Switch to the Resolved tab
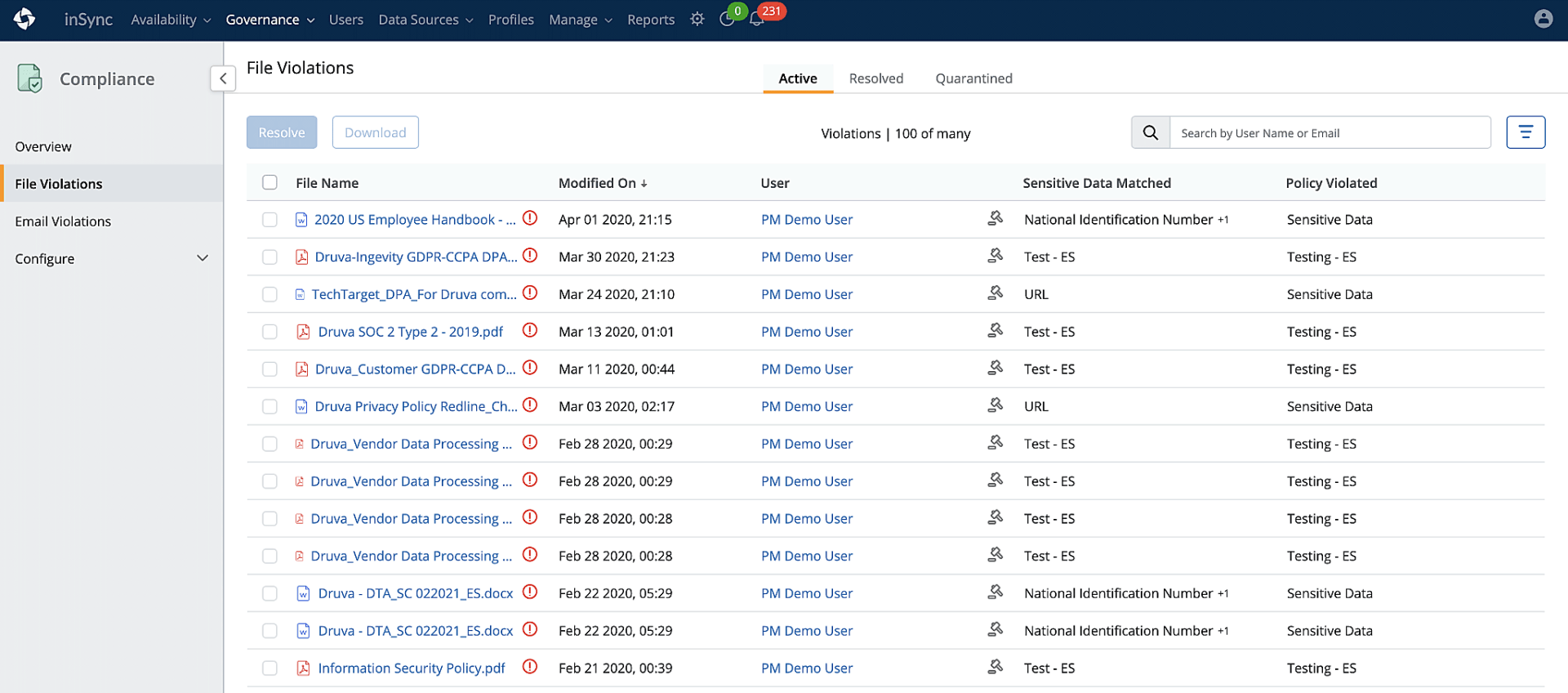This screenshot has width=1568, height=693. [876, 78]
